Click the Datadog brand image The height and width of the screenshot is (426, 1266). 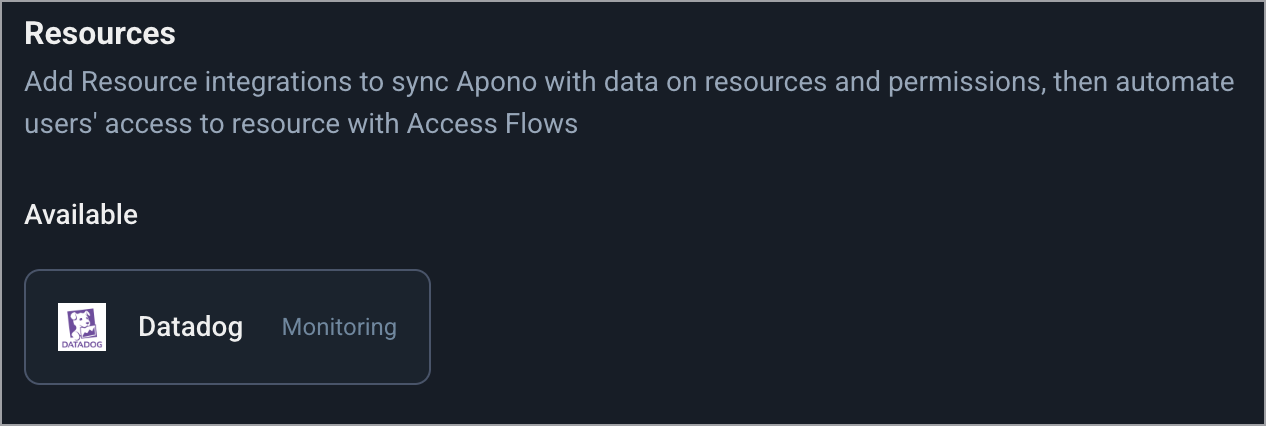coord(82,327)
